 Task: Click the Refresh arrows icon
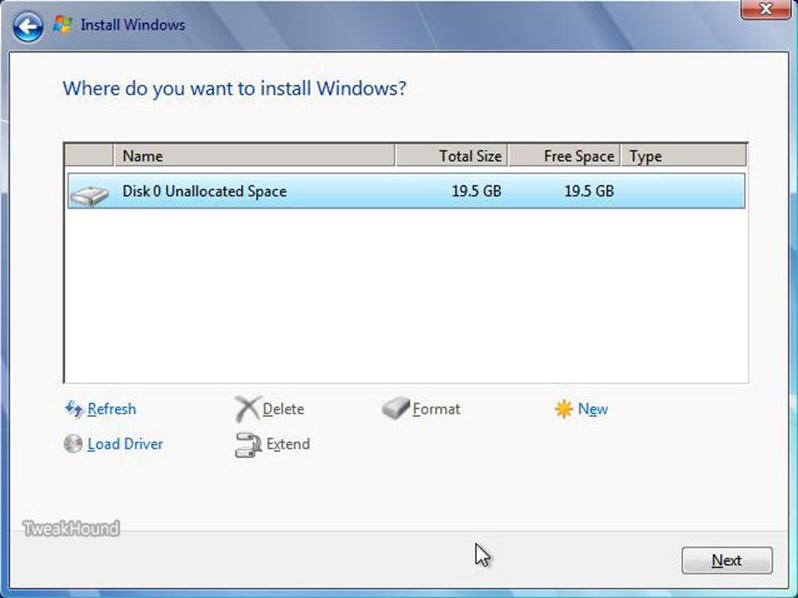(74, 409)
